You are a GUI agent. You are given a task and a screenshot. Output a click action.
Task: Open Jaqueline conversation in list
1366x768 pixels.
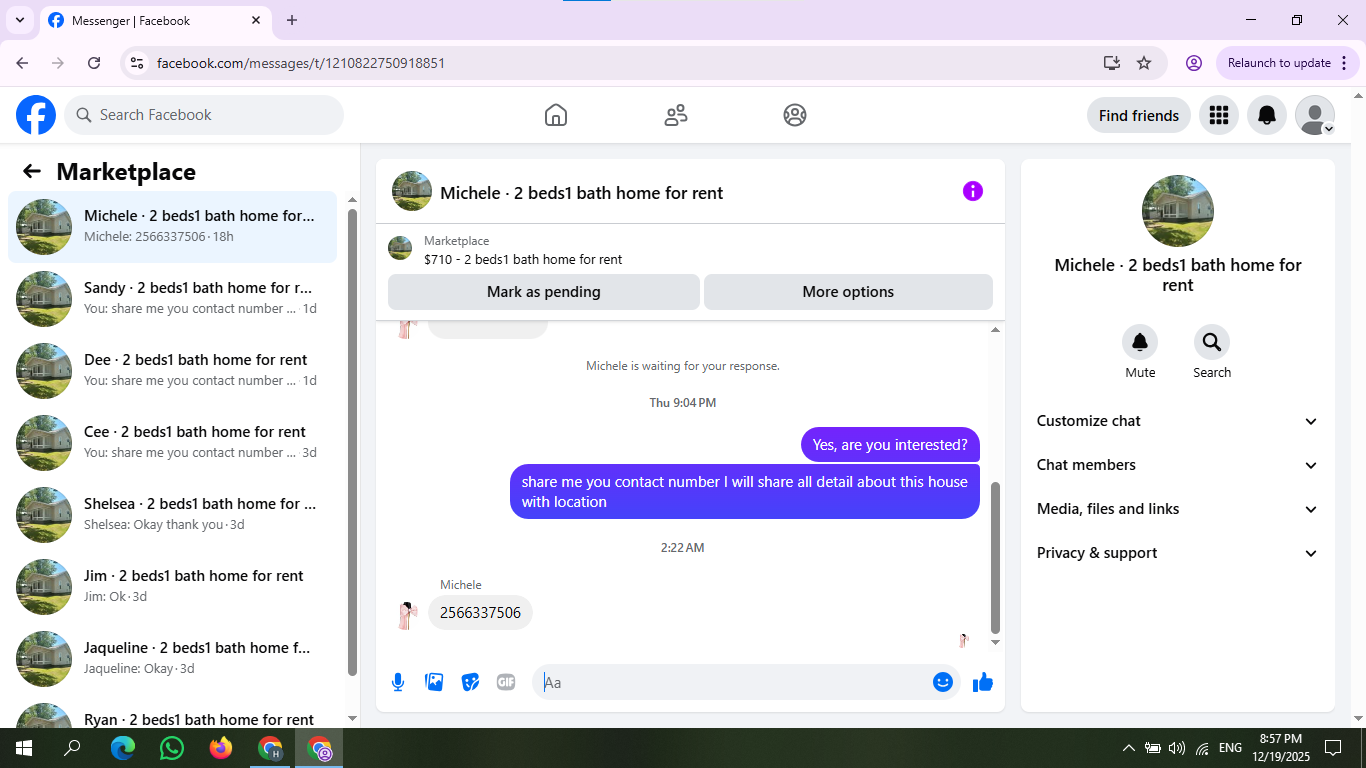coord(172,659)
